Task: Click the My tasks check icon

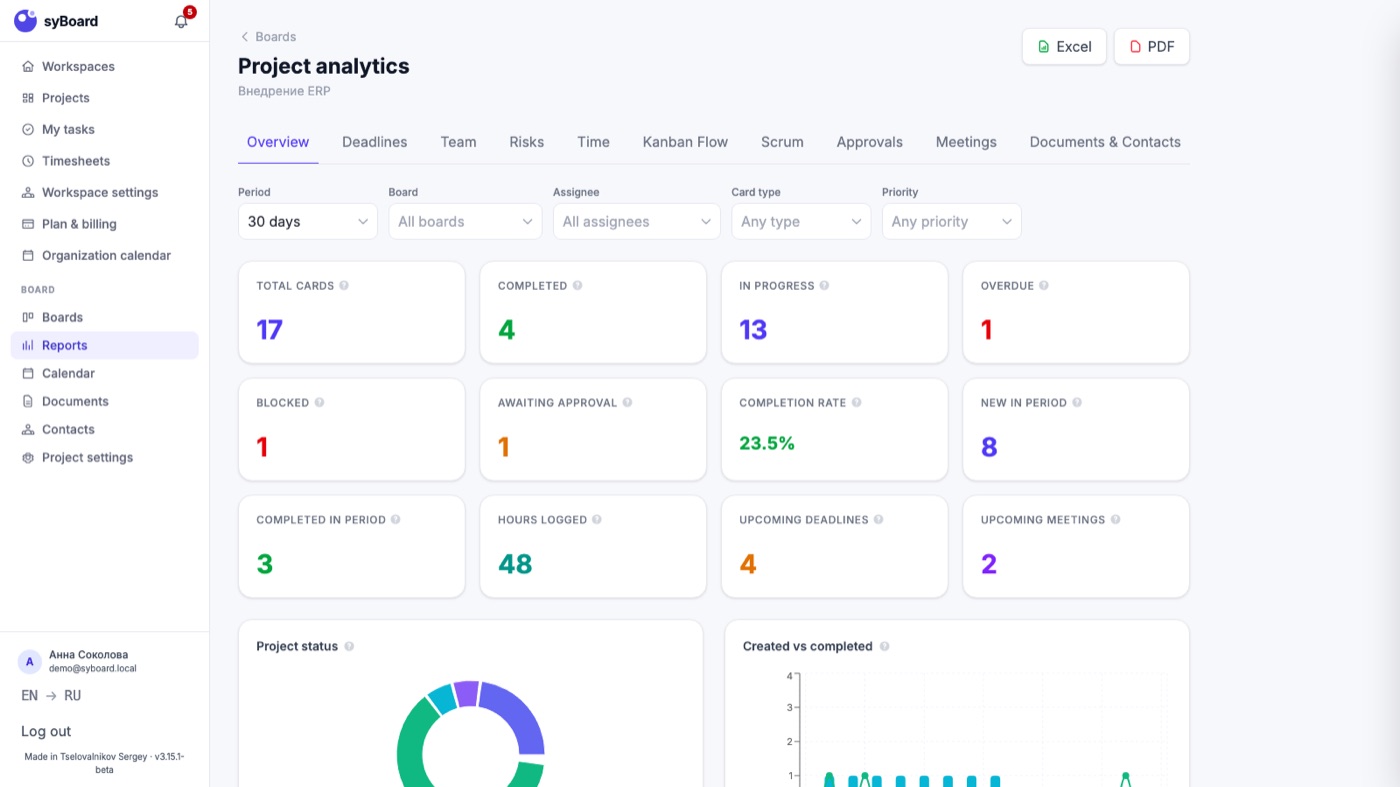Action: [28, 130]
